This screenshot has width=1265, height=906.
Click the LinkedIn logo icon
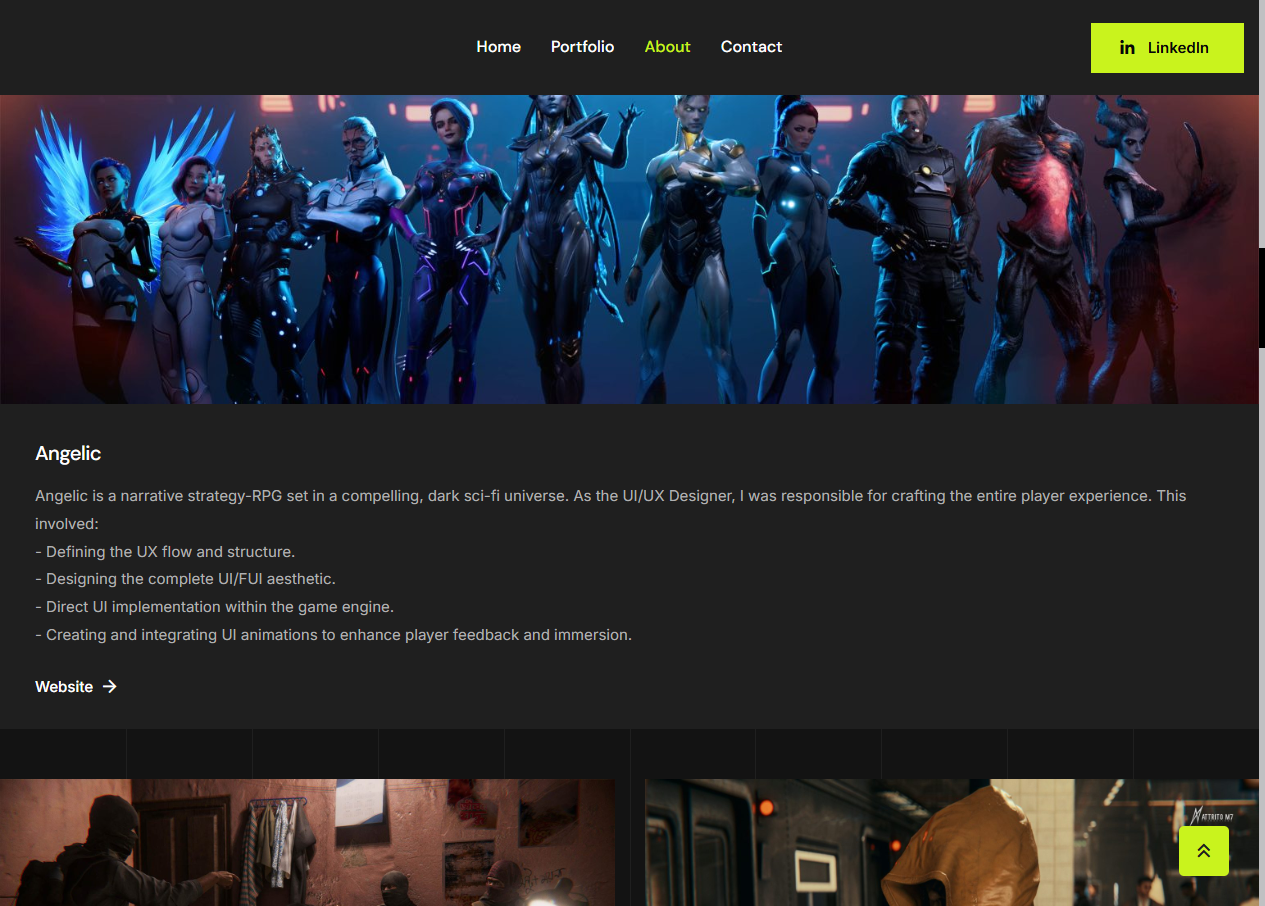(1127, 48)
